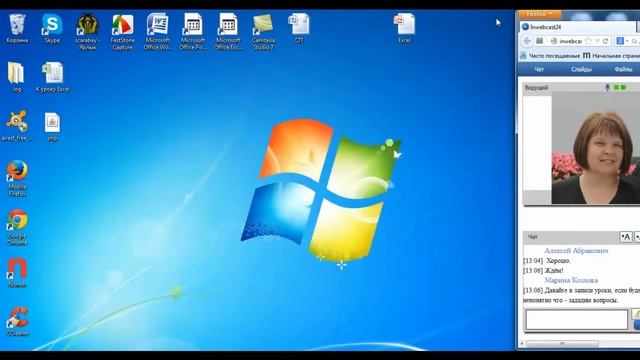Select the СП file icon on desktop

pyautogui.click(x=299, y=29)
